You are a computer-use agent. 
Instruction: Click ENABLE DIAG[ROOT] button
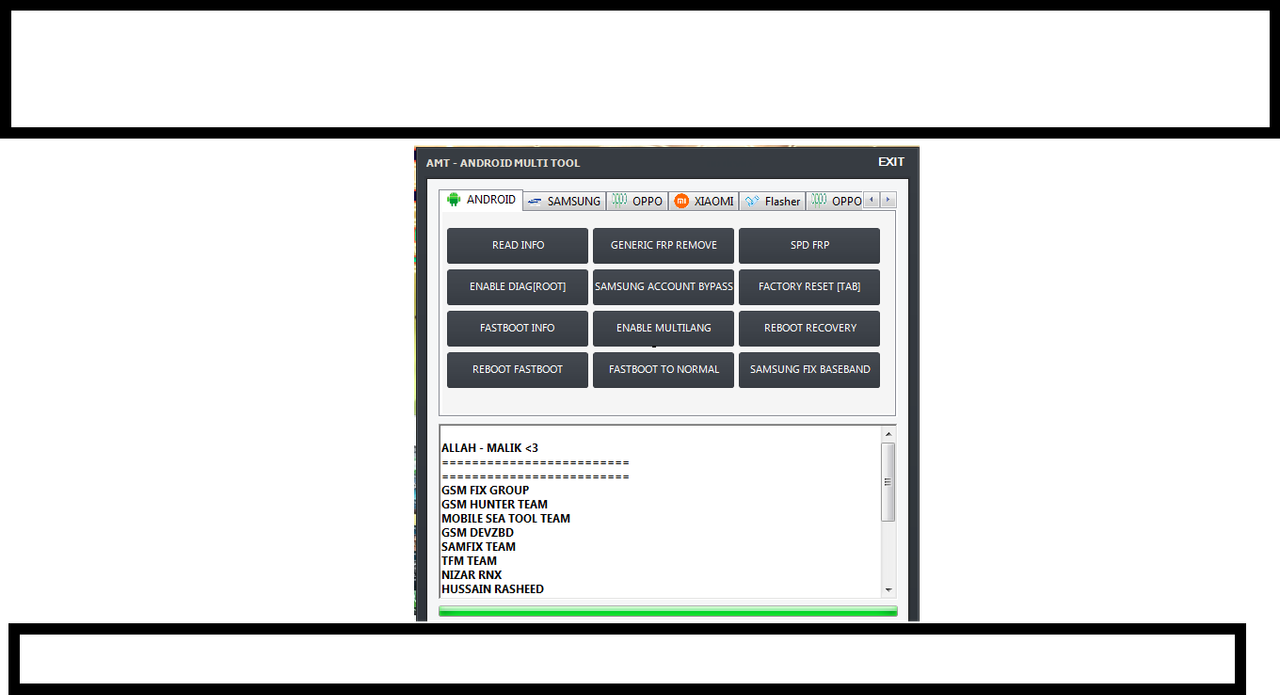click(518, 287)
